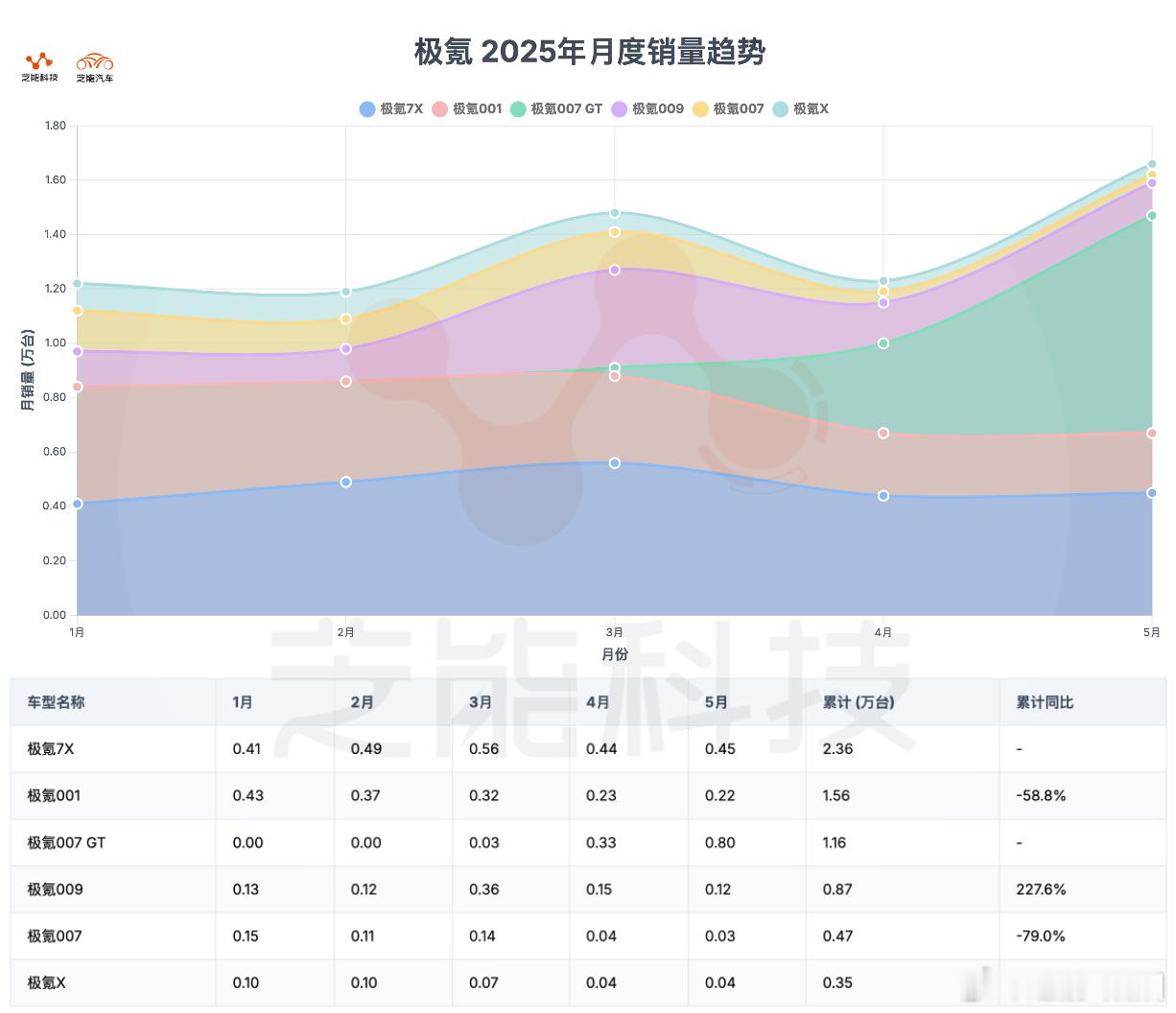The width and height of the screenshot is (1176, 1013).
Task: Select the pink 极氪001 point at 3月
Action: [615, 376]
